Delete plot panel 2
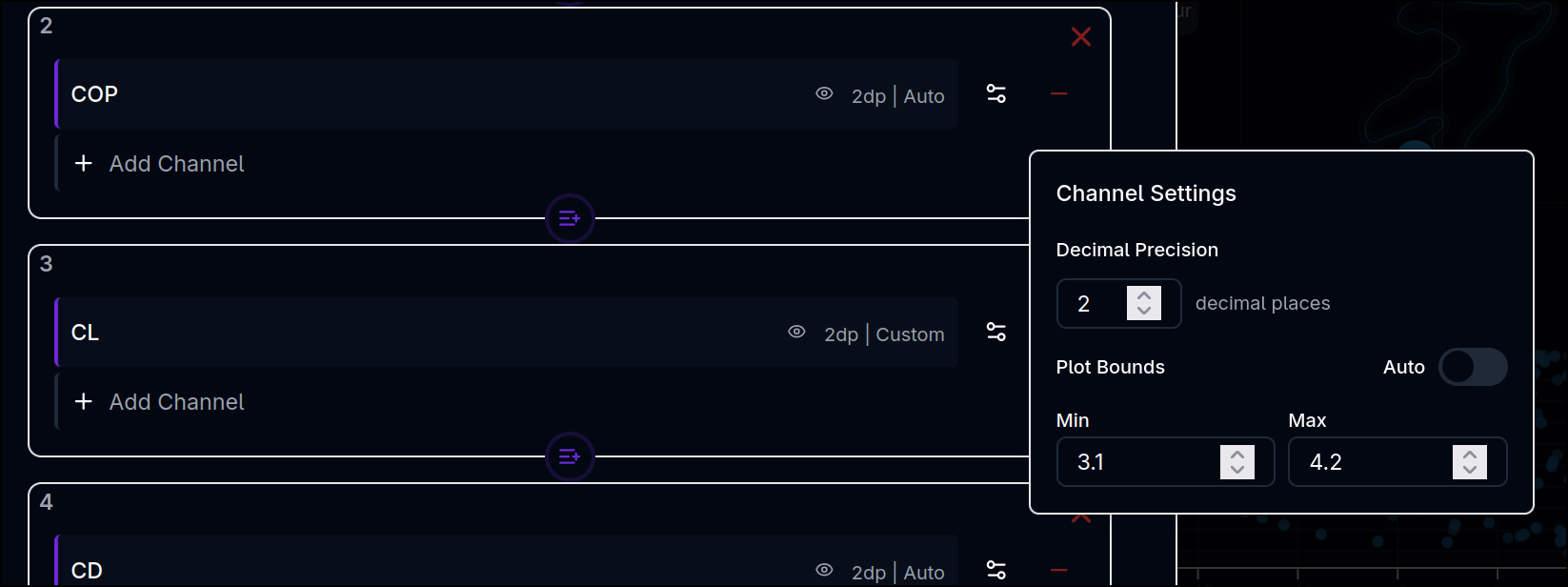The image size is (1568, 587). click(x=1080, y=37)
